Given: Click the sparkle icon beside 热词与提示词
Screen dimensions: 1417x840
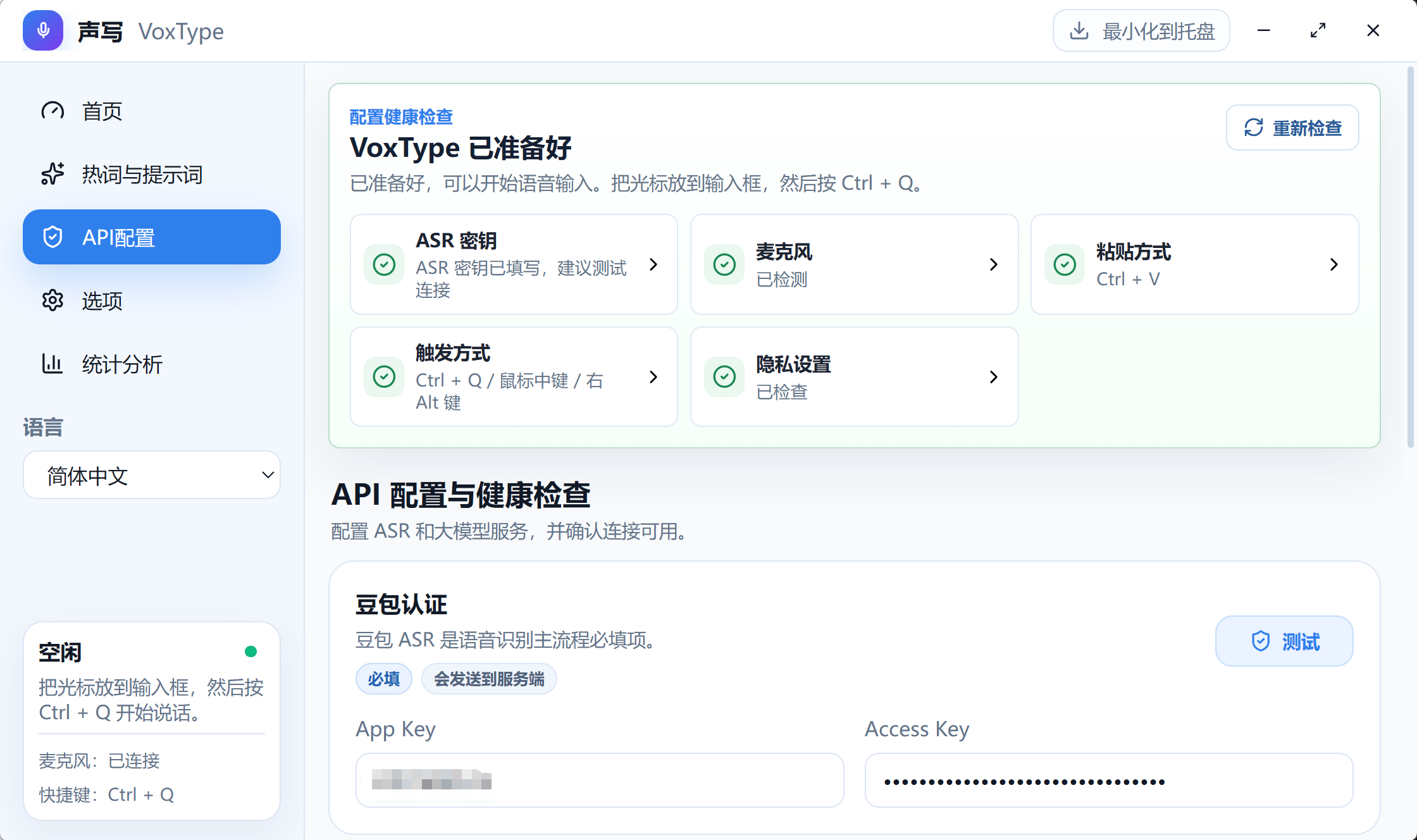Looking at the screenshot, I should tap(53, 174).
